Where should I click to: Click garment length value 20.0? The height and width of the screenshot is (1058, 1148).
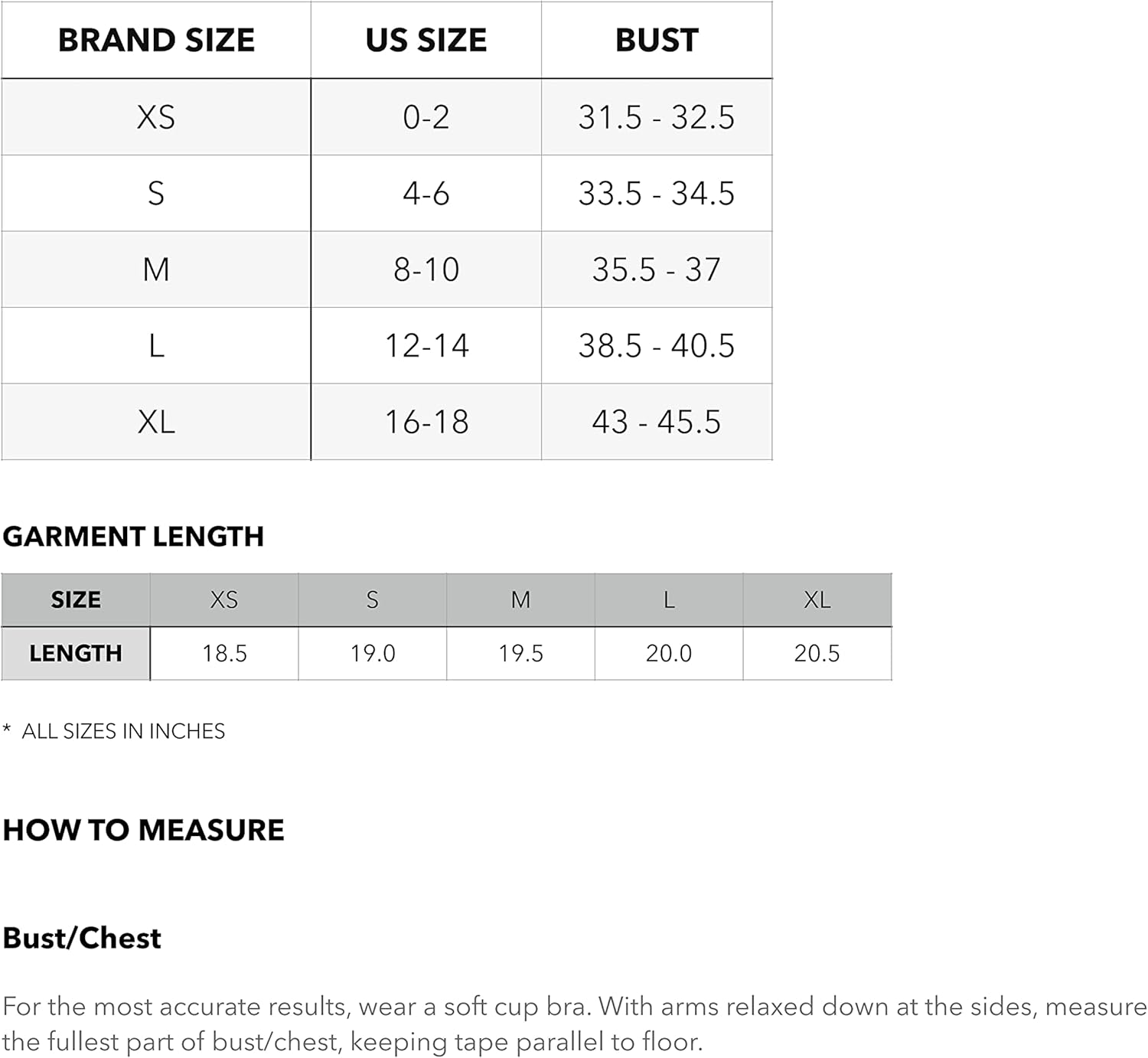[669, 653]
